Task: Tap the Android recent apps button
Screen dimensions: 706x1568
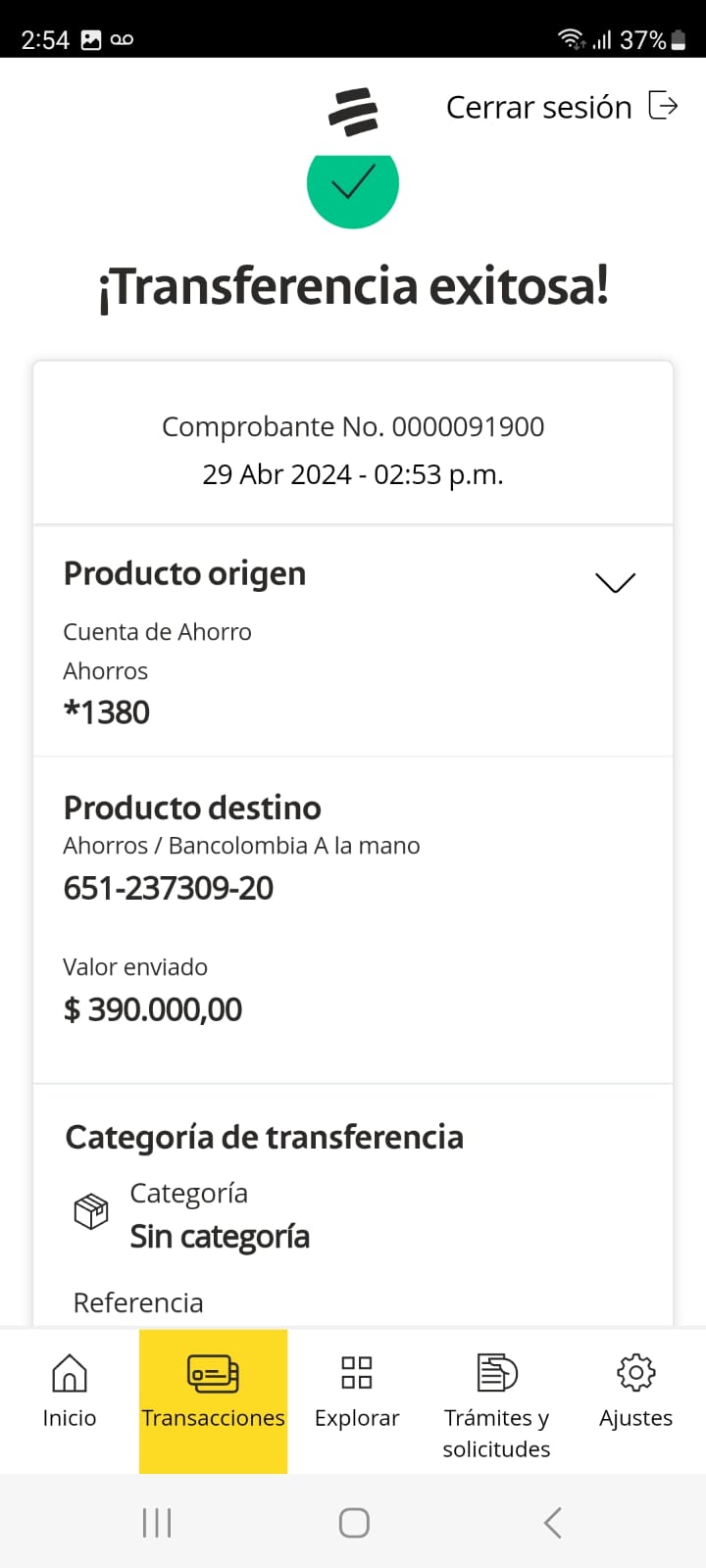Action: point(157,1523)
